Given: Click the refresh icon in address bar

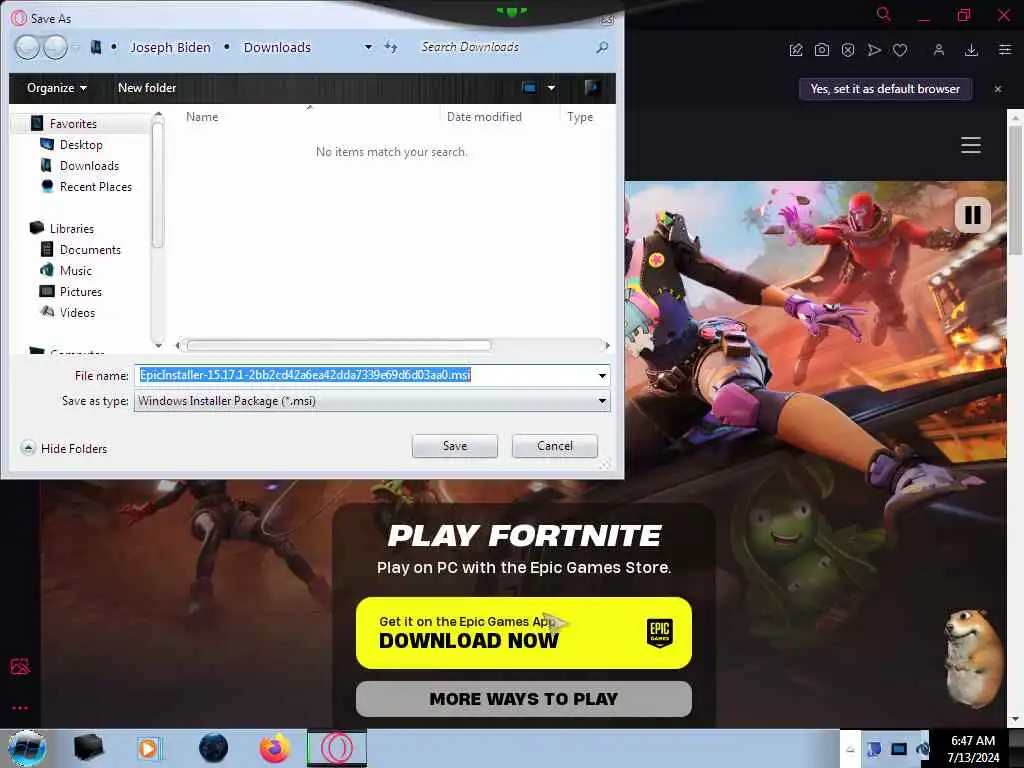Looking at the screenshot, I should coord(391,47).
